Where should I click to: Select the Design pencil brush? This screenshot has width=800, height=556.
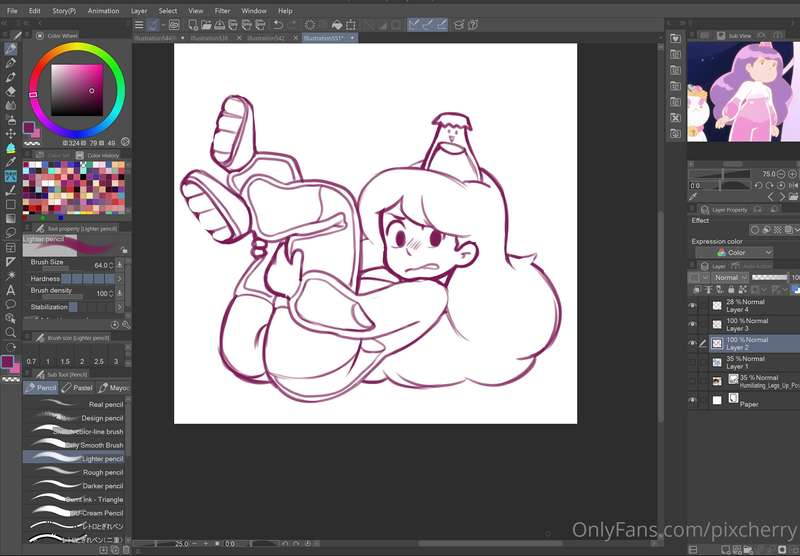pos(74,418)
